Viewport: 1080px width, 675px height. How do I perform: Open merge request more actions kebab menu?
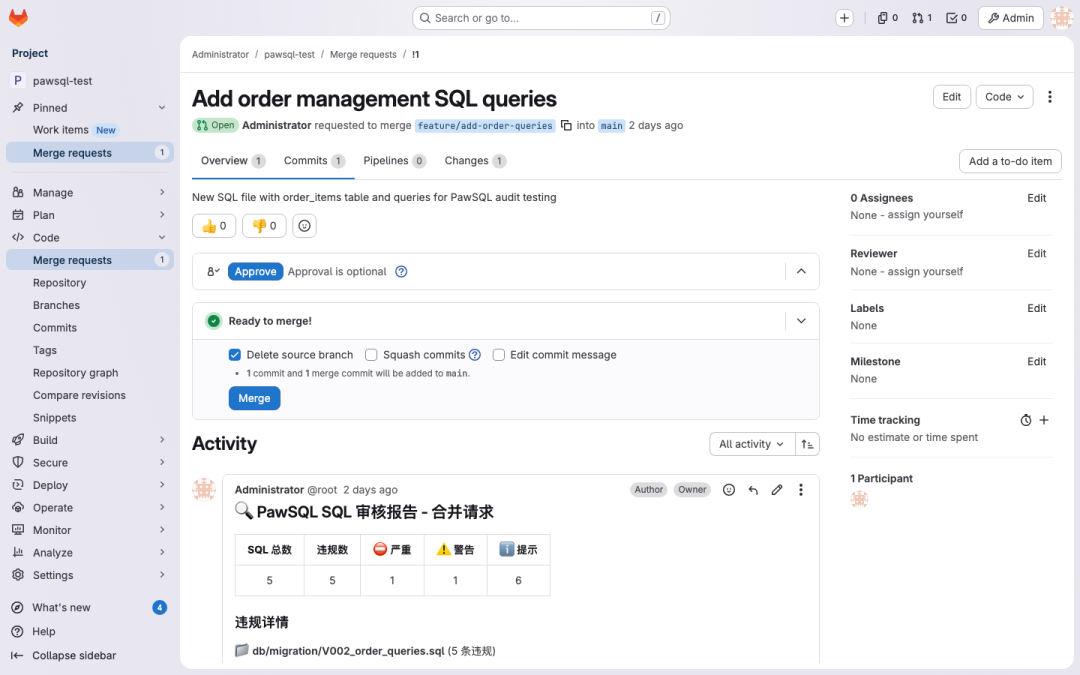(x=1050, y=97)
